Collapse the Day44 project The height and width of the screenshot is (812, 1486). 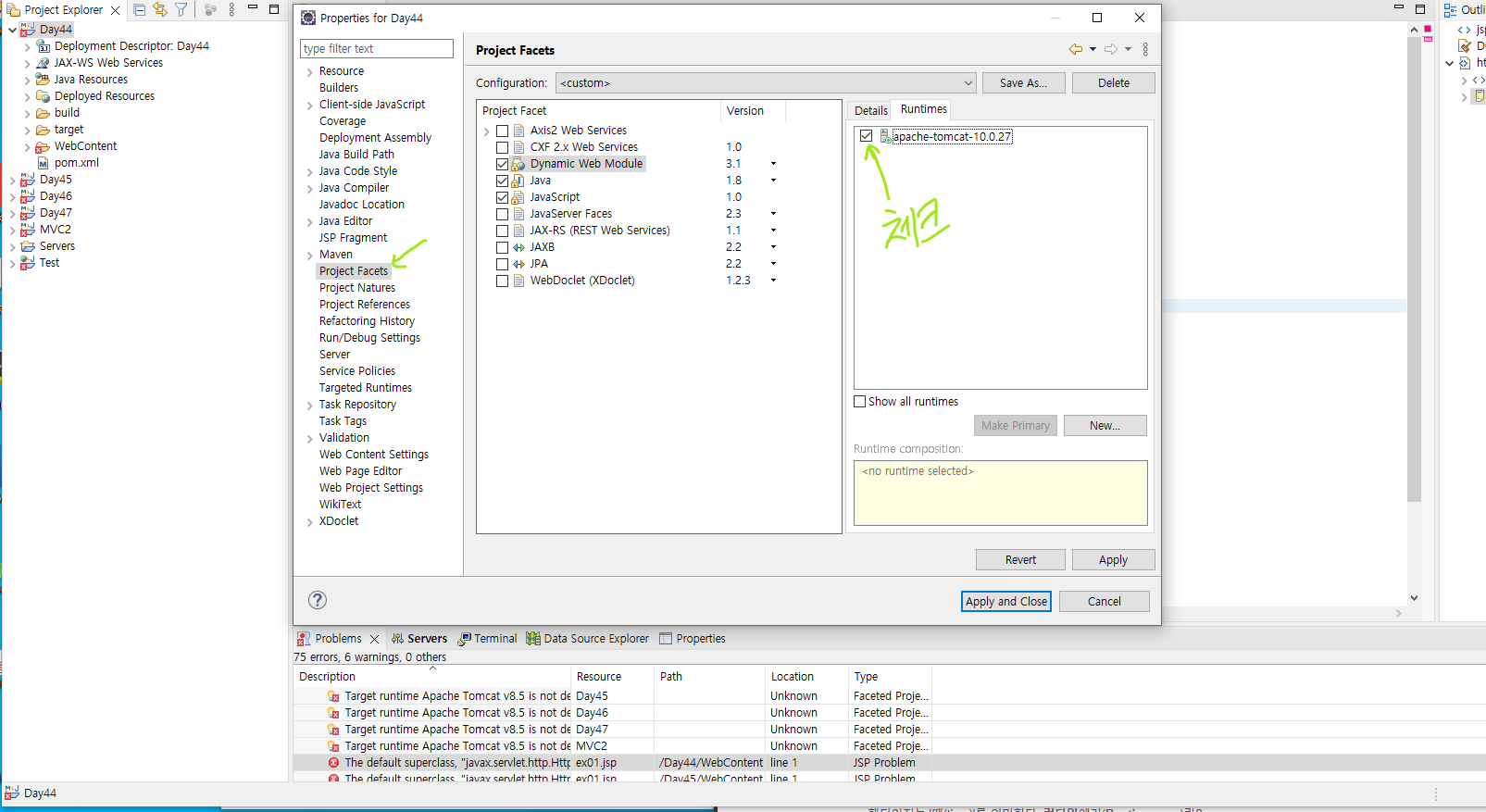pos(12,30)
